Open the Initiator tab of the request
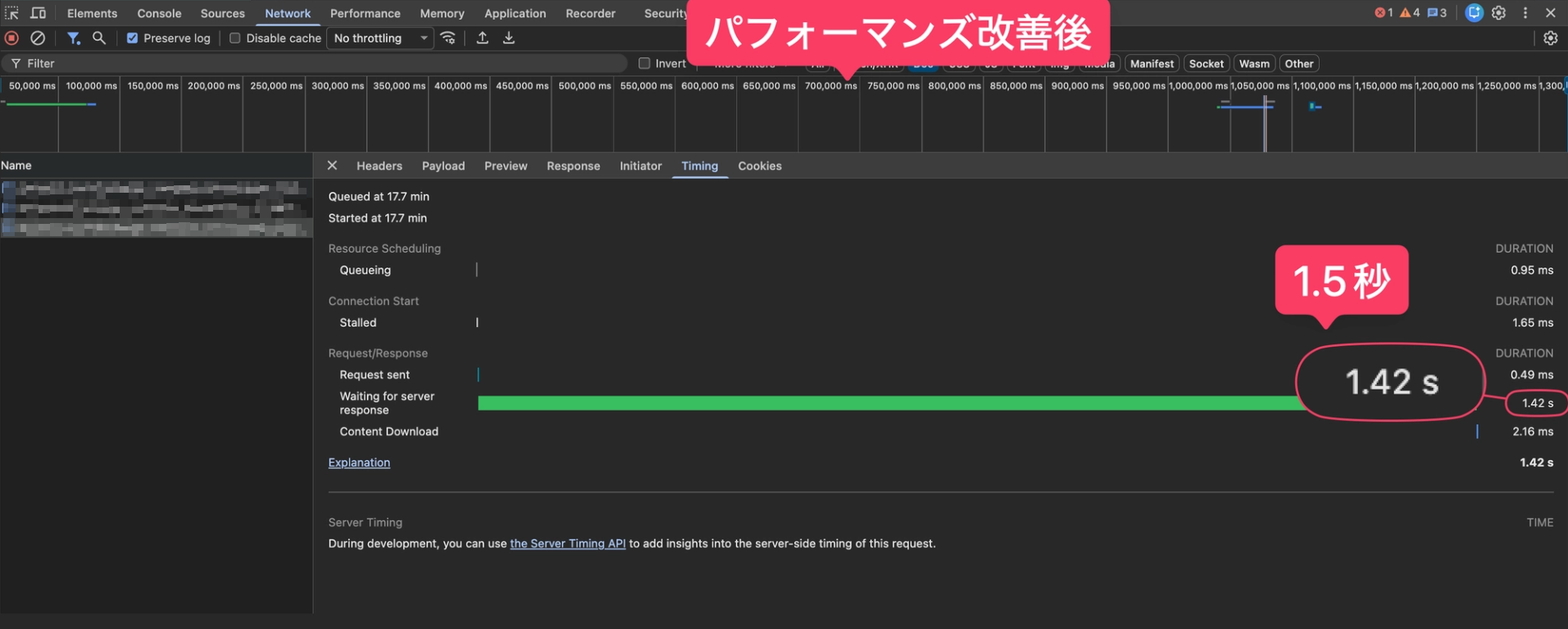The width and height of the screenshot is (1568, 629). [640, 166]
